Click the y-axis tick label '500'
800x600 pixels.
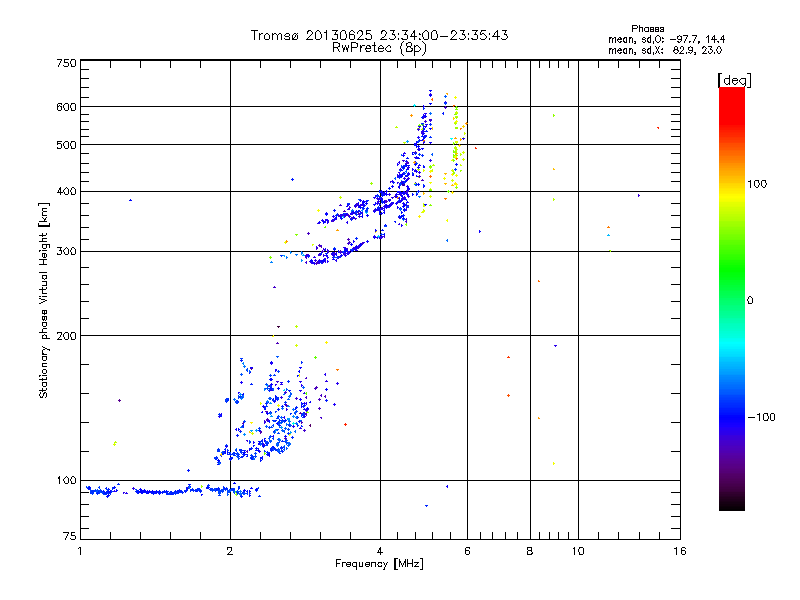pos(67,145)
